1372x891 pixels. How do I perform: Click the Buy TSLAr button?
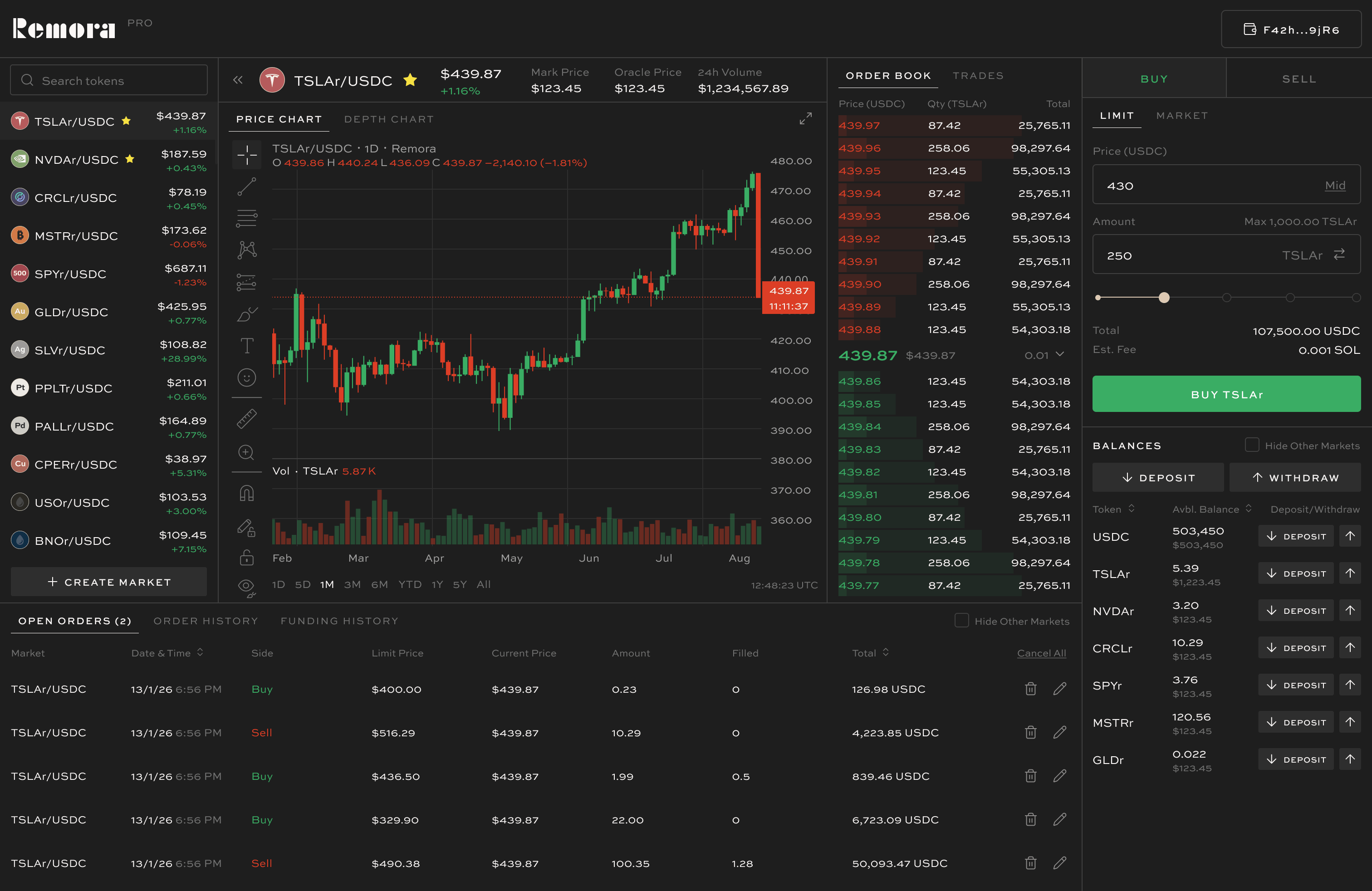[1226, 394]
